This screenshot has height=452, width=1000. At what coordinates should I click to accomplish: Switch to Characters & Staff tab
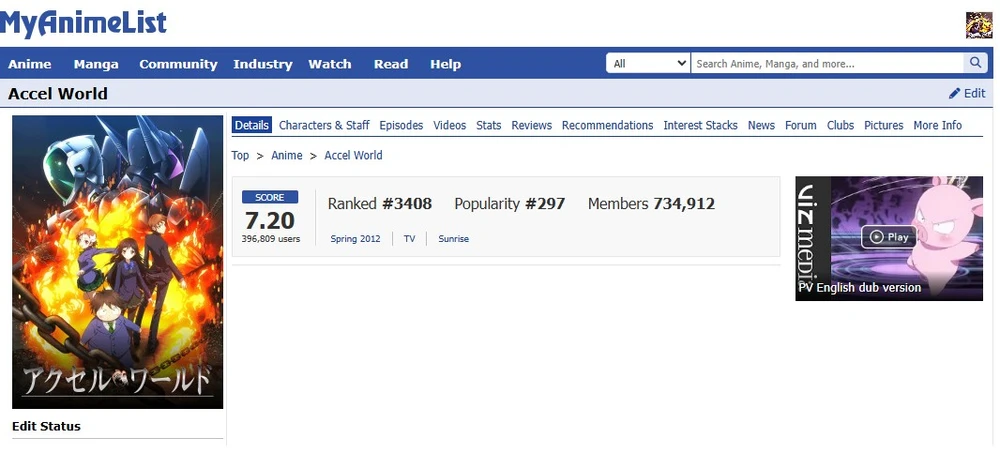tap(324, 125)
